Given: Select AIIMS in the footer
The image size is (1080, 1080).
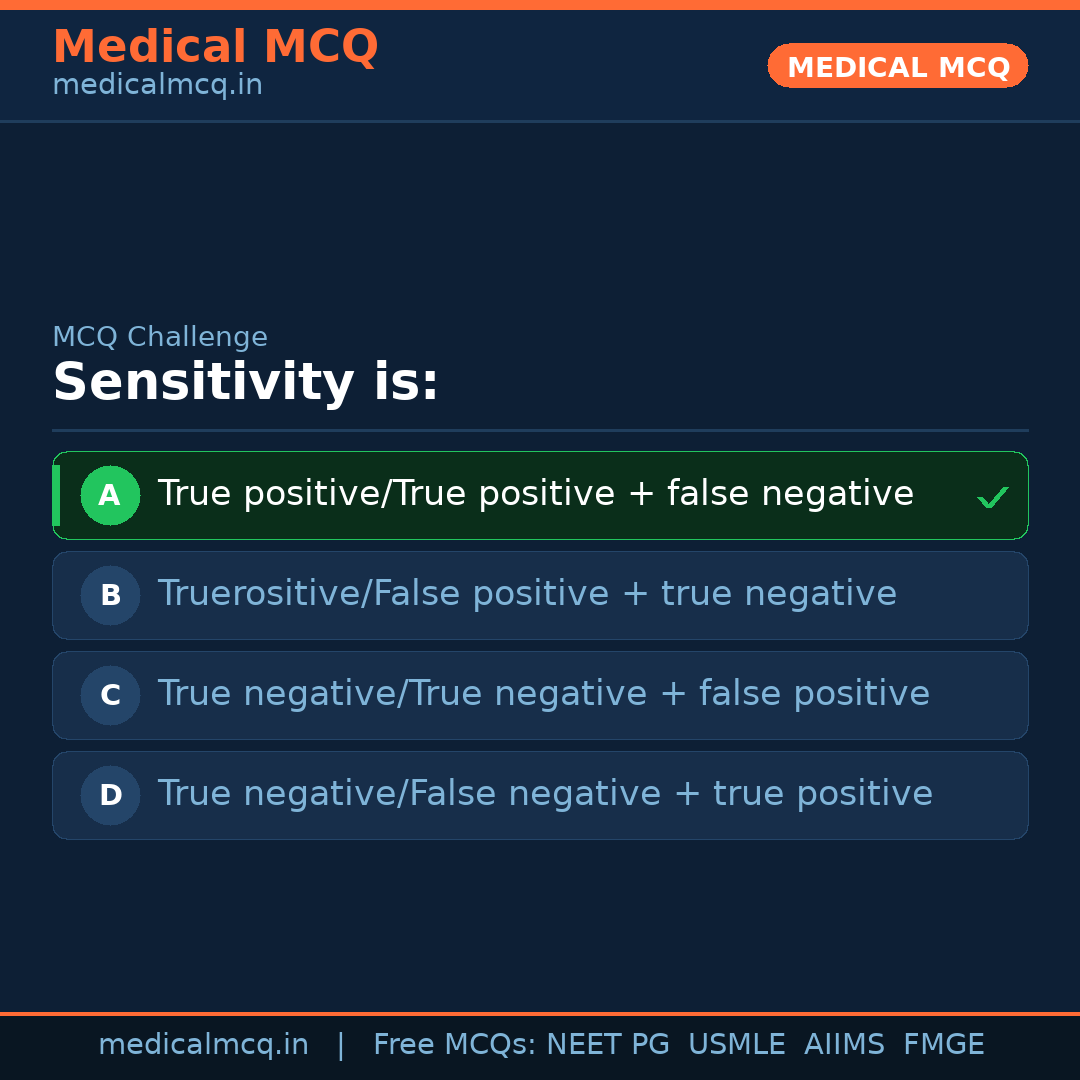Looking at the screenshot, I should coord(844,1045).
